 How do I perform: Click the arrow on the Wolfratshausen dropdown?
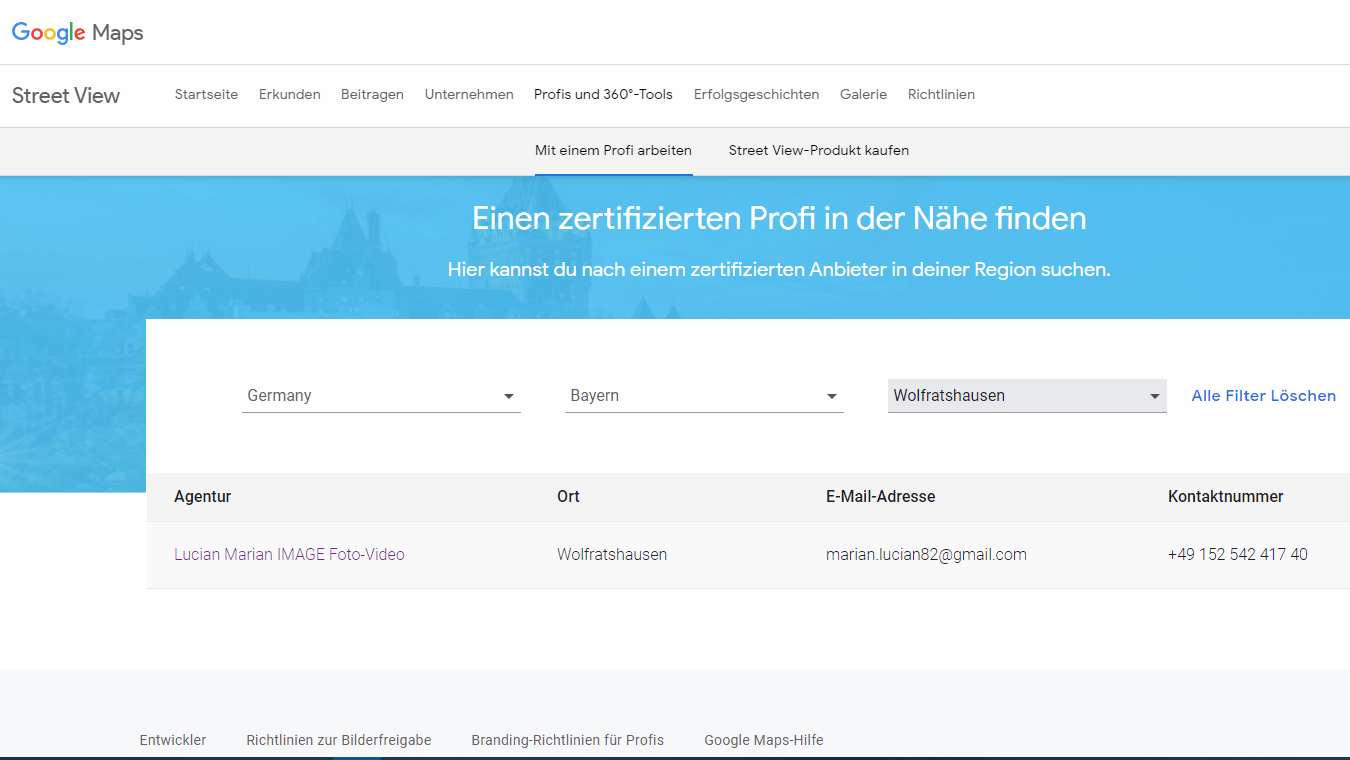pyautogui.click(x=1155, y=397)
